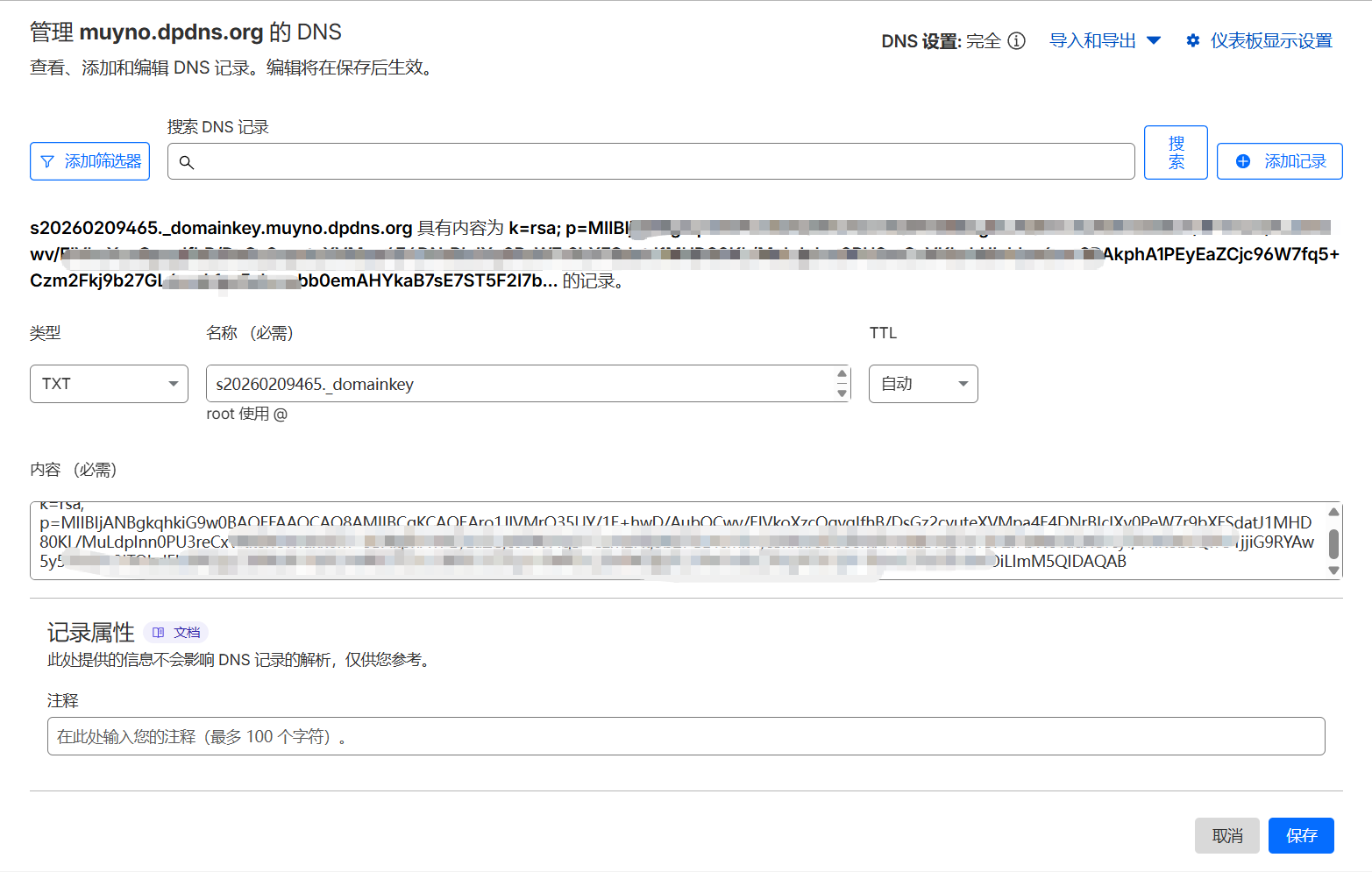Open 仪表板显示设置 link
The image size is (1372, 872).
coord(1270,41)
